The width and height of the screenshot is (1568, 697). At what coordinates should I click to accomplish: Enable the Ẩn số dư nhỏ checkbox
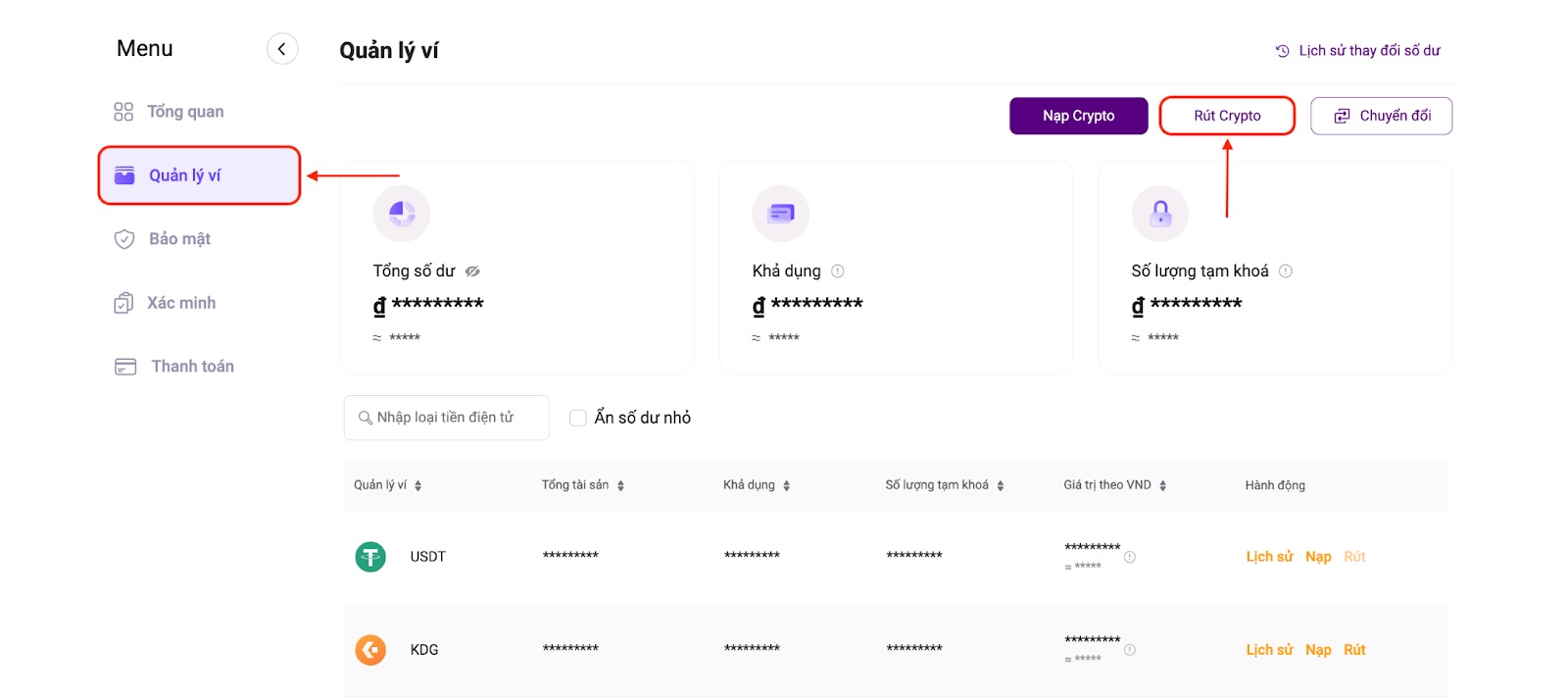(x=578, y=417)
